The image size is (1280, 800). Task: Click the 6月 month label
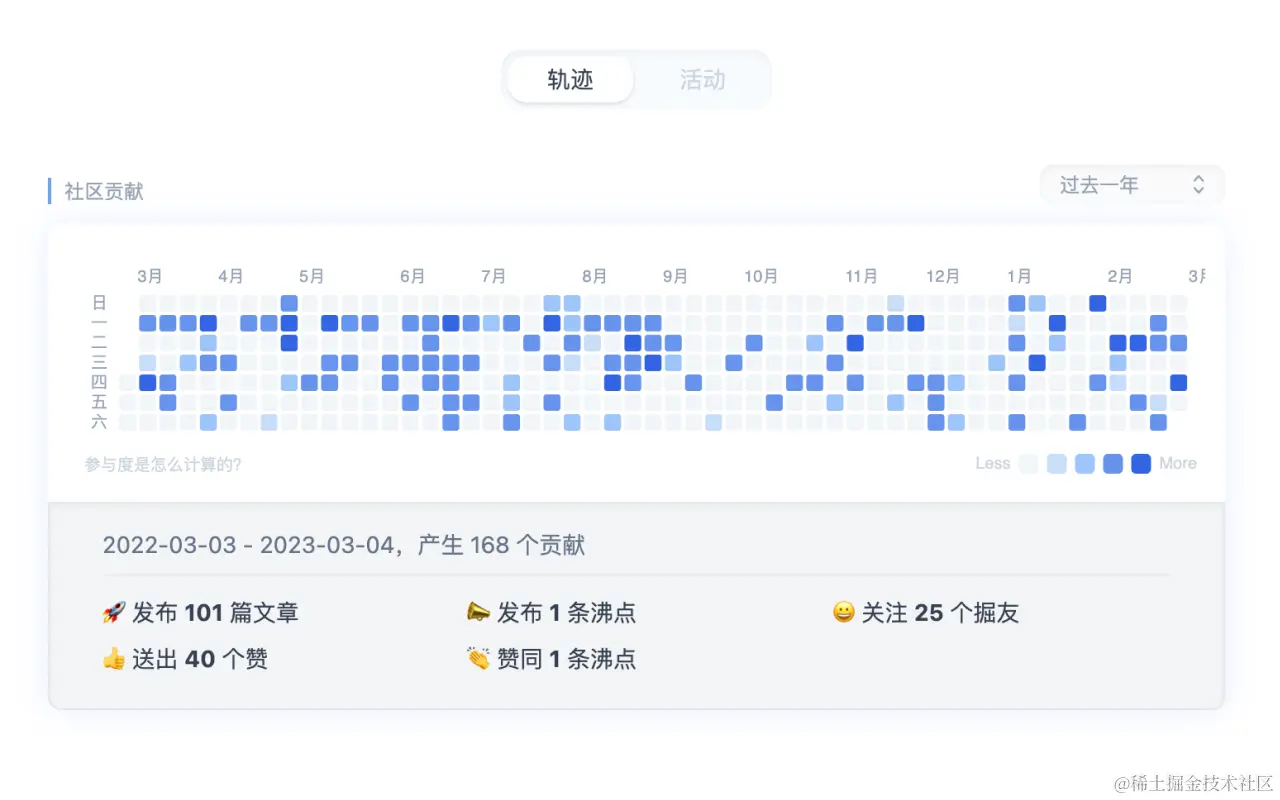click(412, 276)
